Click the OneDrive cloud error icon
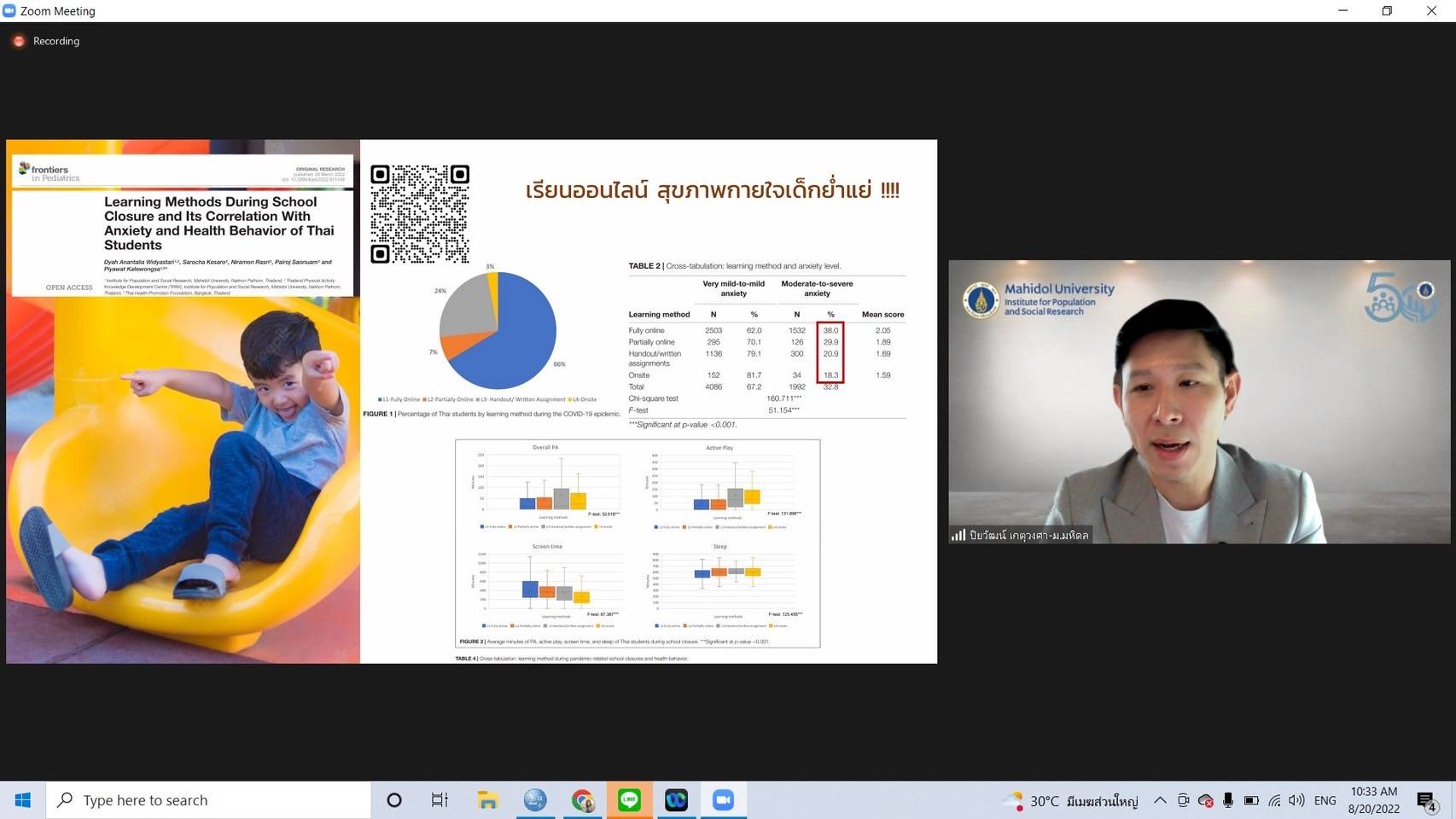The image size is (1456, 819). [x=1205, y=800]
